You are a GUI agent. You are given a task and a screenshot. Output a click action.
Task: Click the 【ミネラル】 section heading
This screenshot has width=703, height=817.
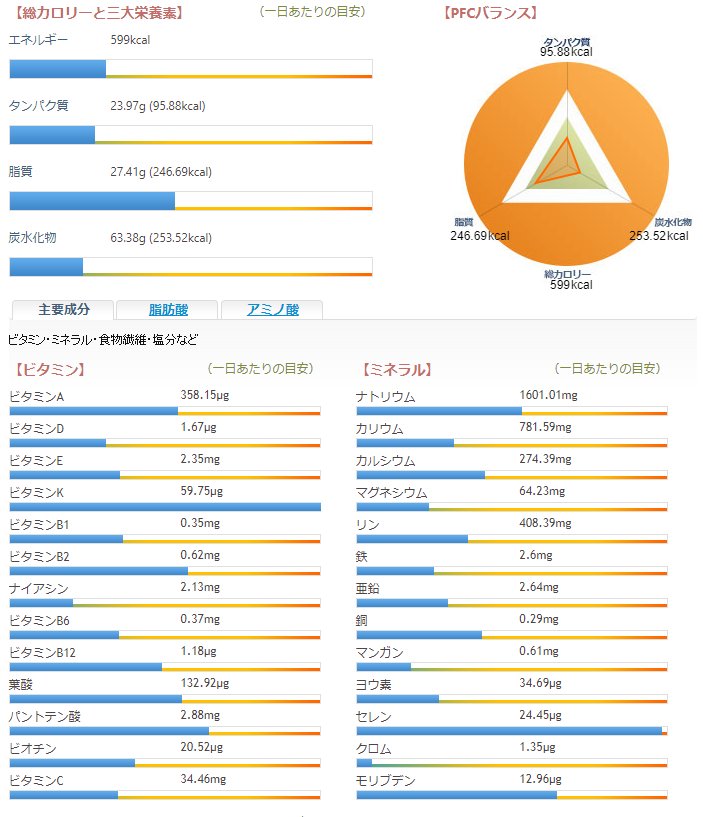[x=397, y=370]
